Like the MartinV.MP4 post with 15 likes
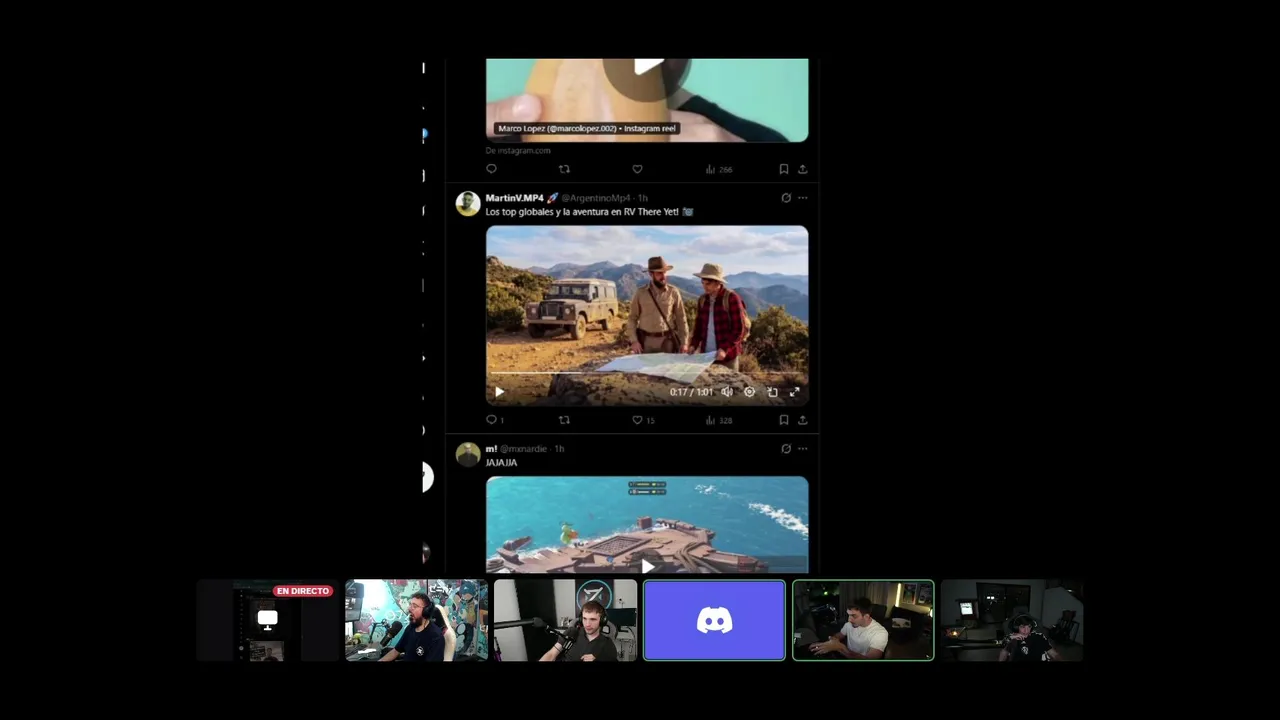The image size is (1280, 720). 643,420
